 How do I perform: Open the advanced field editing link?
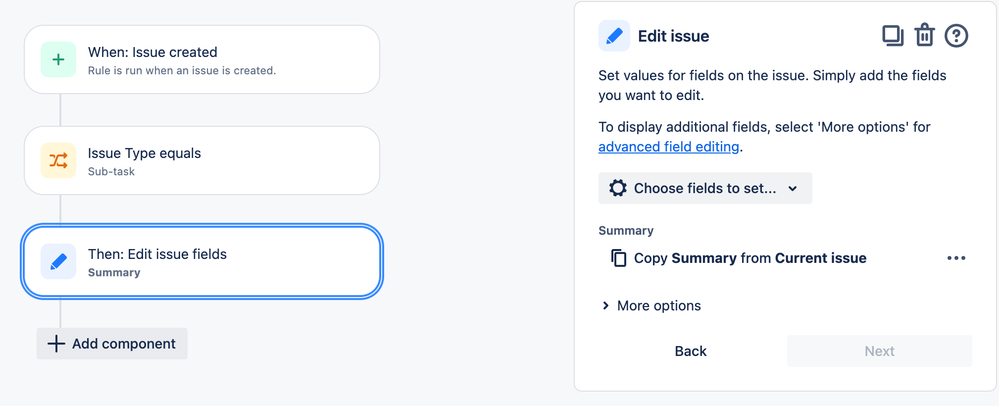click(668, 147)
